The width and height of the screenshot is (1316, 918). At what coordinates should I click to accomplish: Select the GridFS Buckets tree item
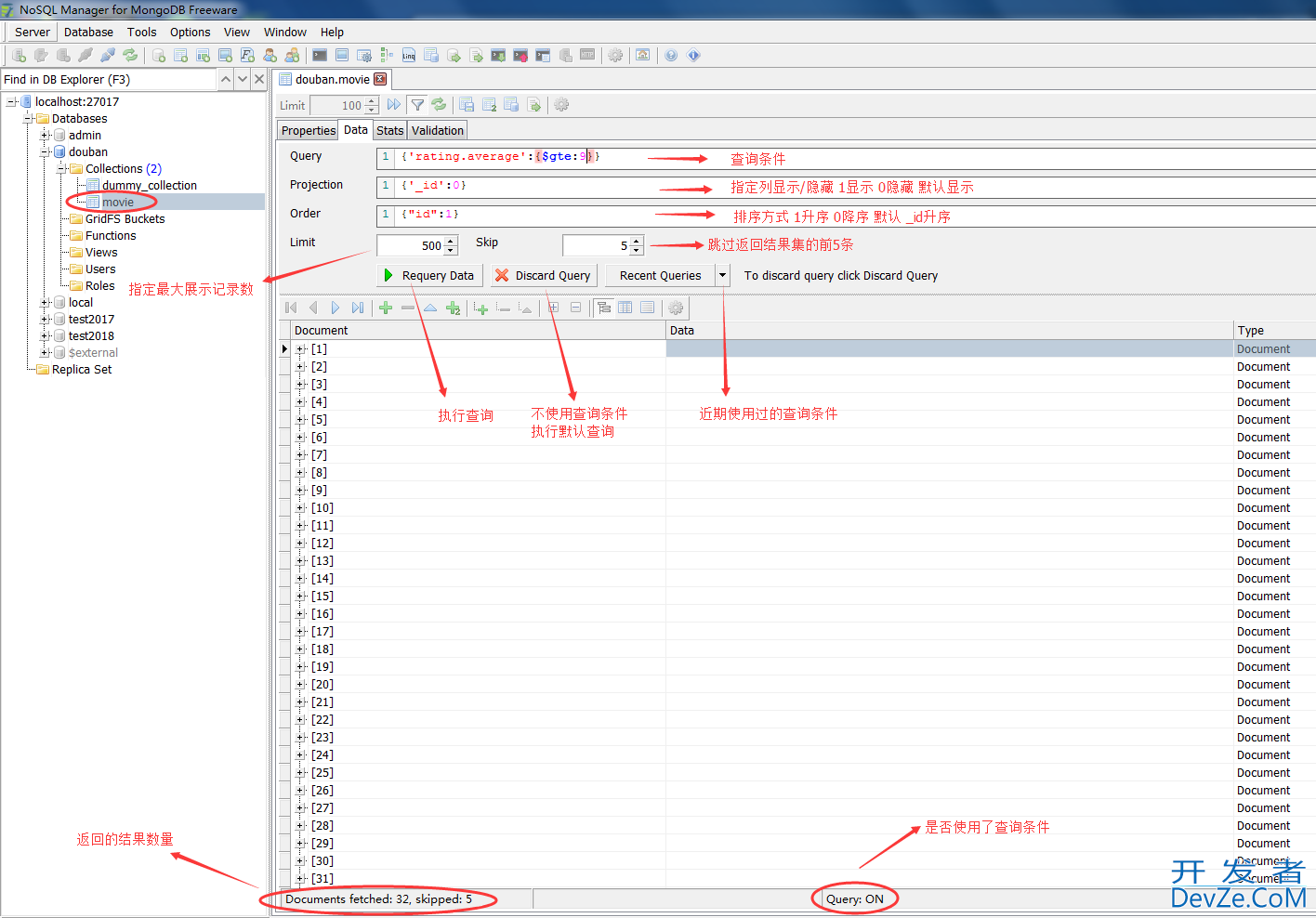(x=125, y=219)
